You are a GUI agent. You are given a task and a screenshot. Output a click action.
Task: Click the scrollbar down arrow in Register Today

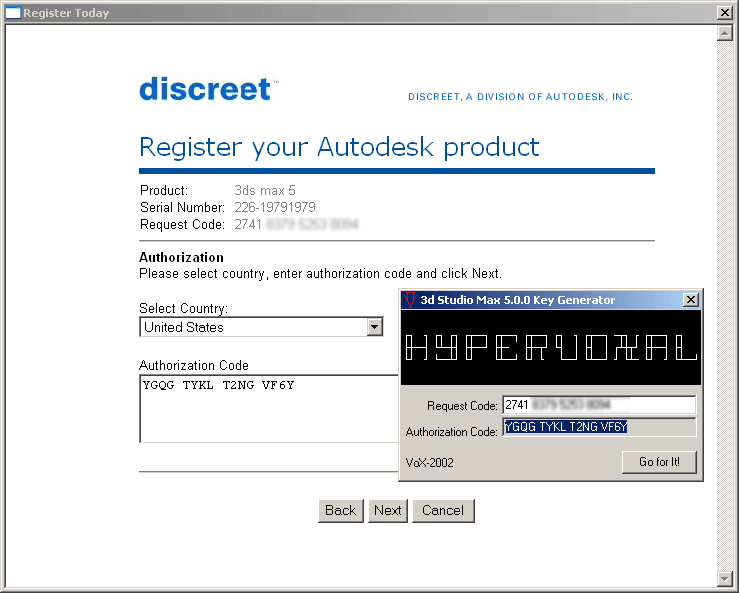(724, 578)
